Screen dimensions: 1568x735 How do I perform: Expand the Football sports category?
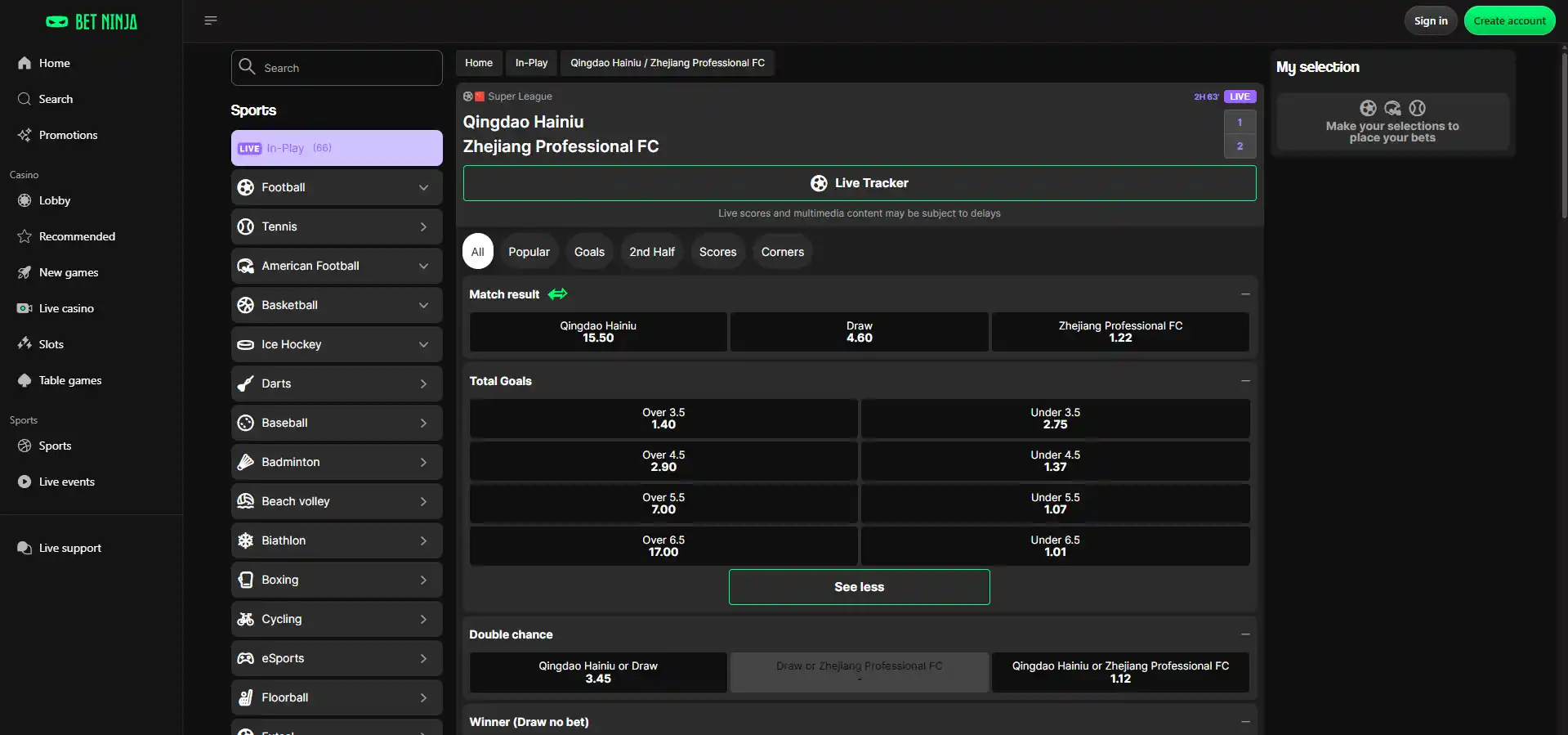coord(337,187)
